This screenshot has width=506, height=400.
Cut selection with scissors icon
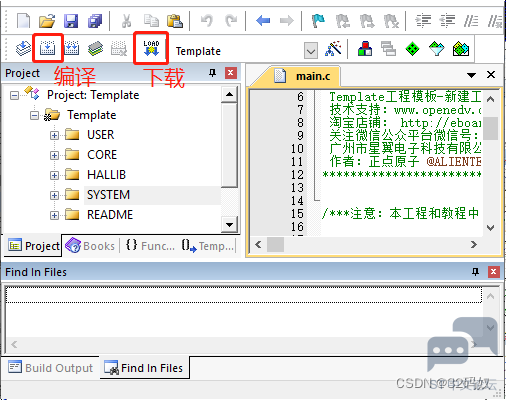[126, 21]
